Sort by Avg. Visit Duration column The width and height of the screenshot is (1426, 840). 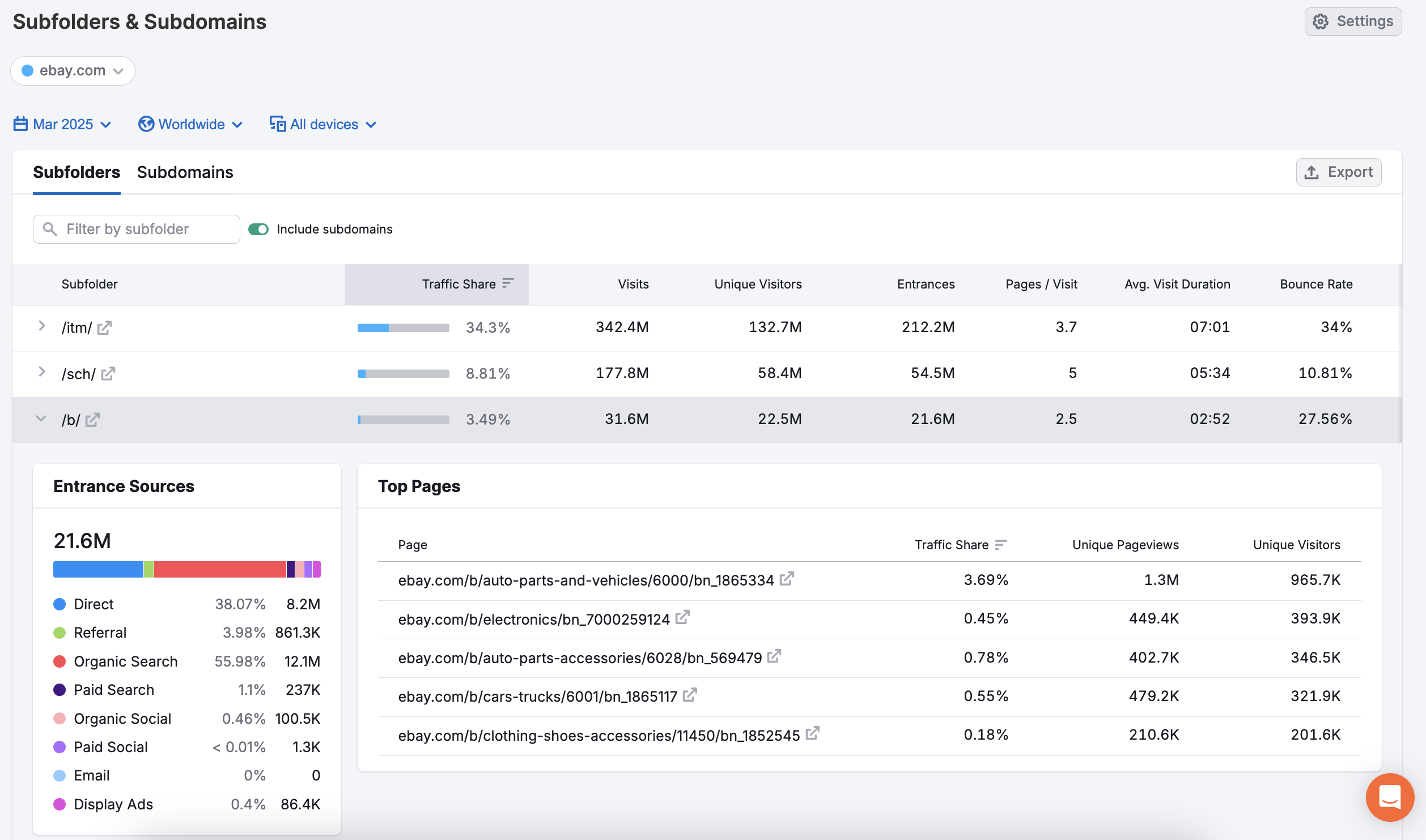pyautogui.click(x=1177, y=284)
